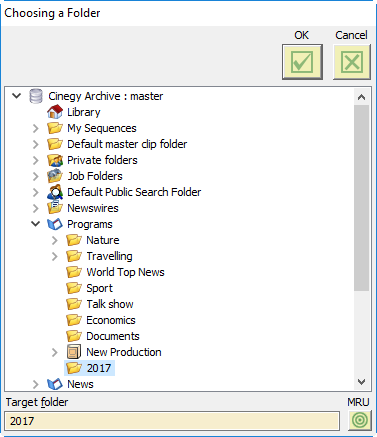
Task: Select the Library house icon
Action: click(x=55, y=112)
